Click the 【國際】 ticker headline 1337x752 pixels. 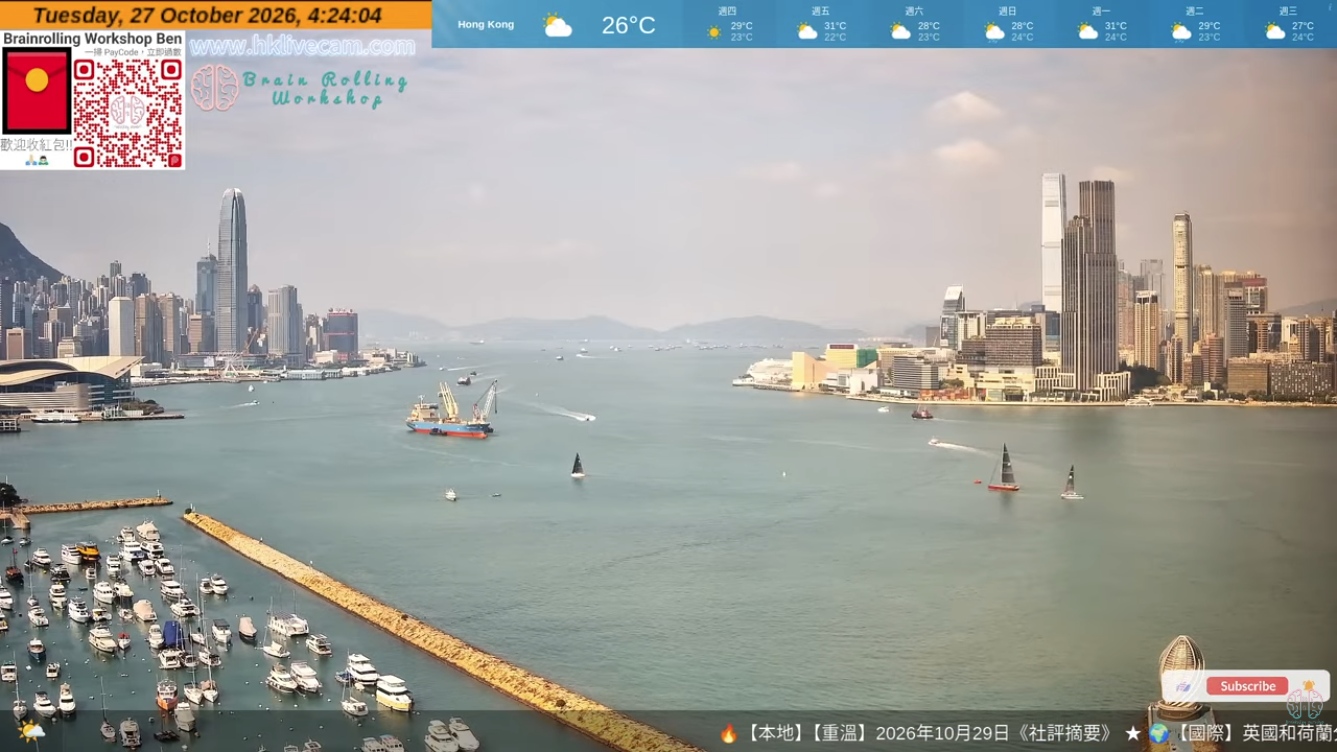click(1206, 734)
